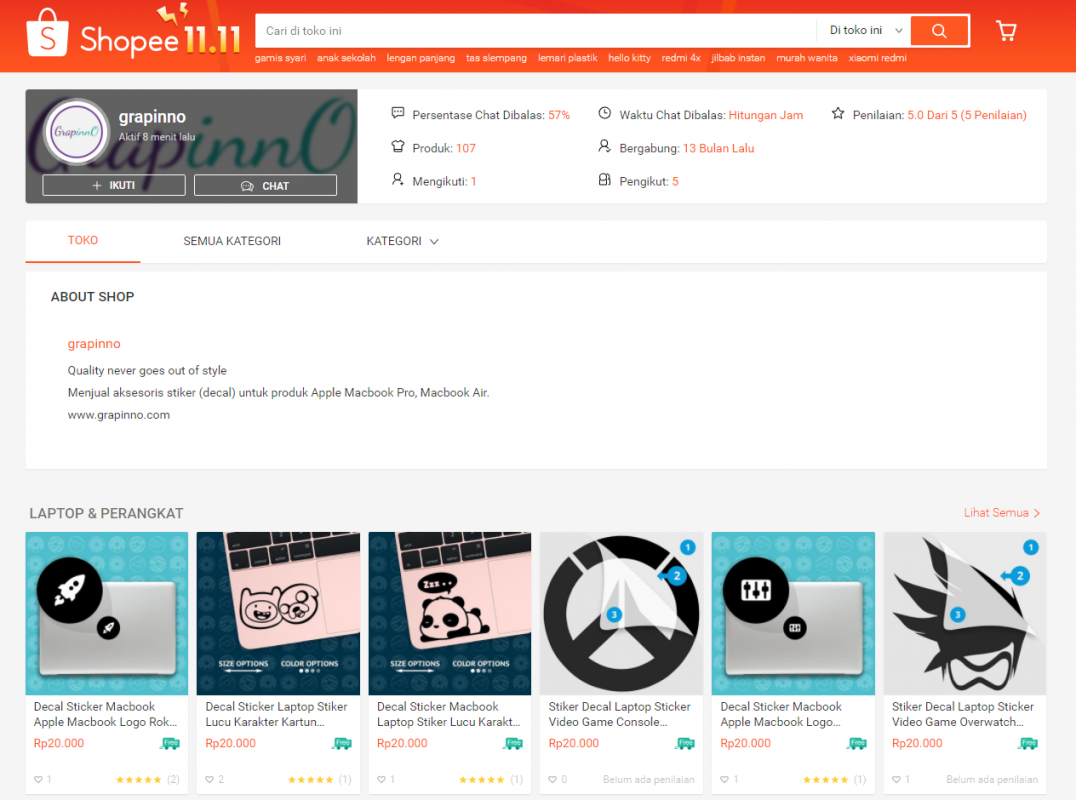
Task: Click the shirt icon beside Produk
Action: pyautogui.click(x=397, y=146)
